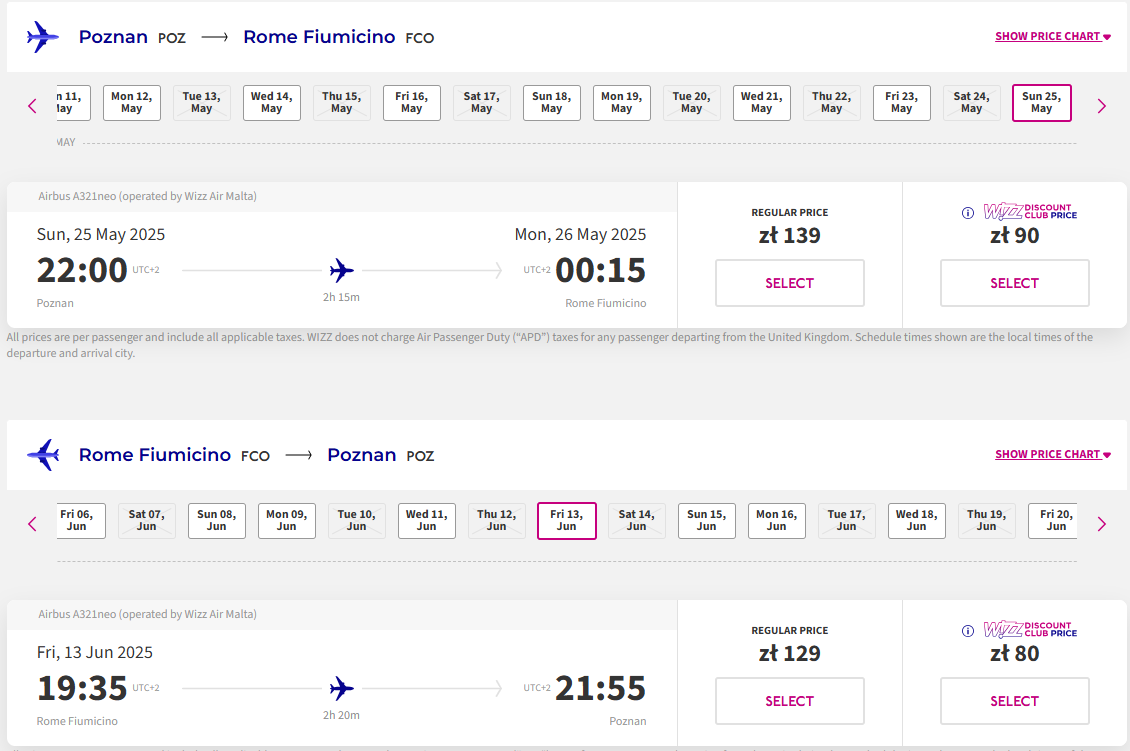Show earlier return dates with left arrow

(32, 524)
